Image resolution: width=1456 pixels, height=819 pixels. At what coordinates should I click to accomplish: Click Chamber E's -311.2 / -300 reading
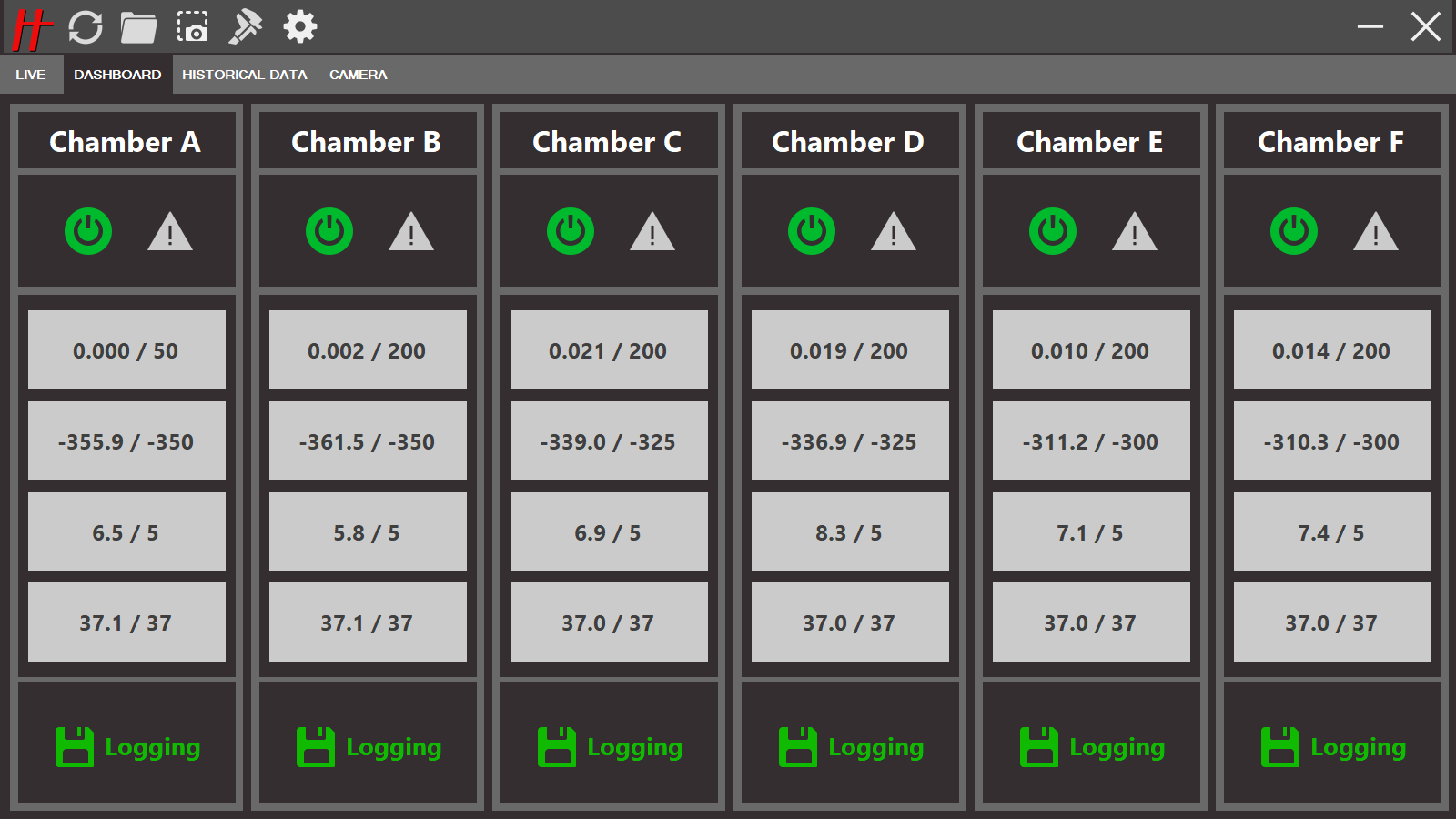coord(1091,441)
